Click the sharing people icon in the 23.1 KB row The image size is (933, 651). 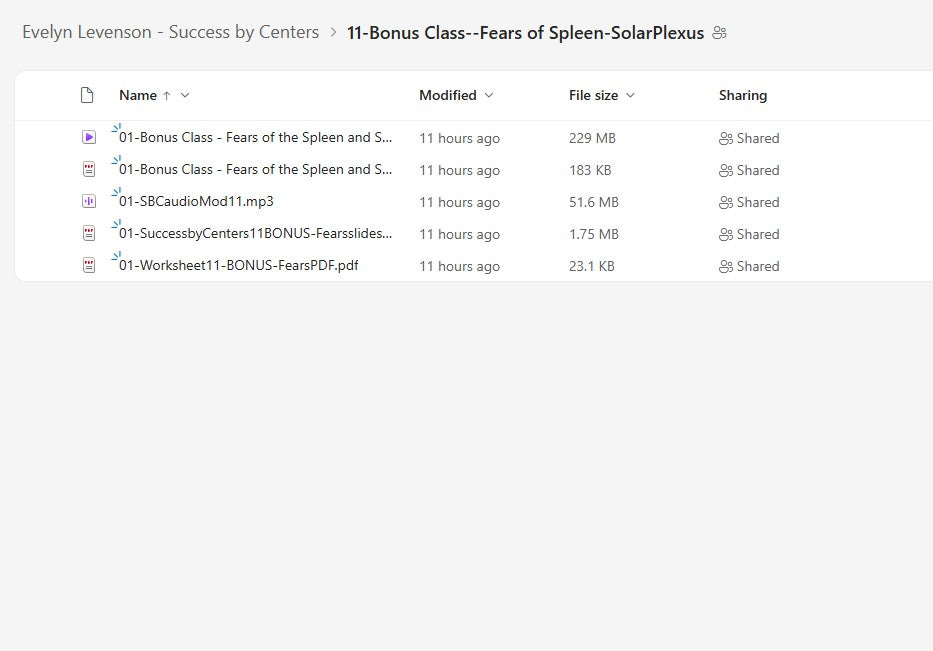point(725,267)
